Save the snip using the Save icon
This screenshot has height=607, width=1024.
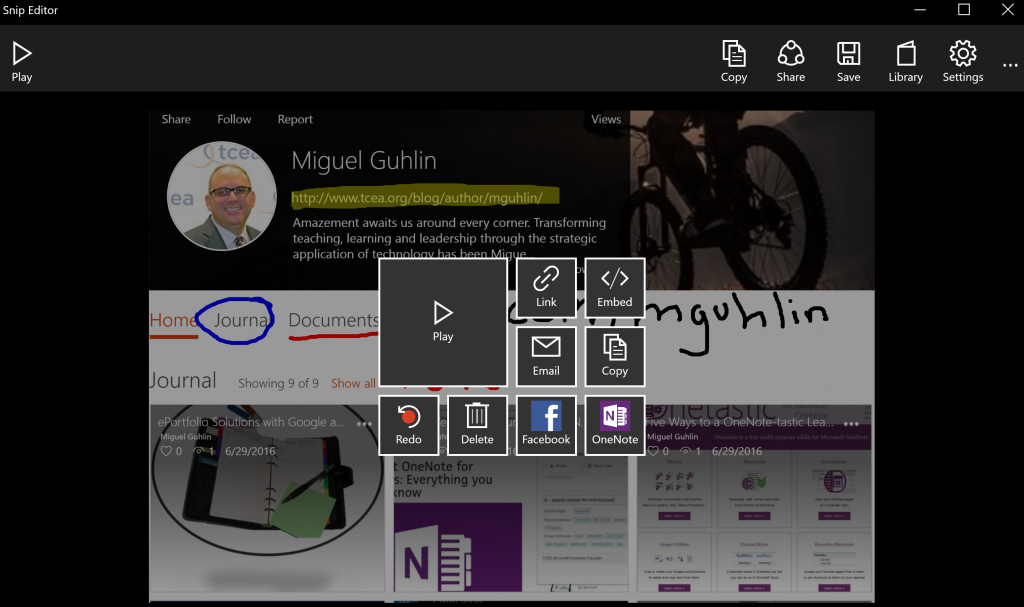[x=848, y=62]
